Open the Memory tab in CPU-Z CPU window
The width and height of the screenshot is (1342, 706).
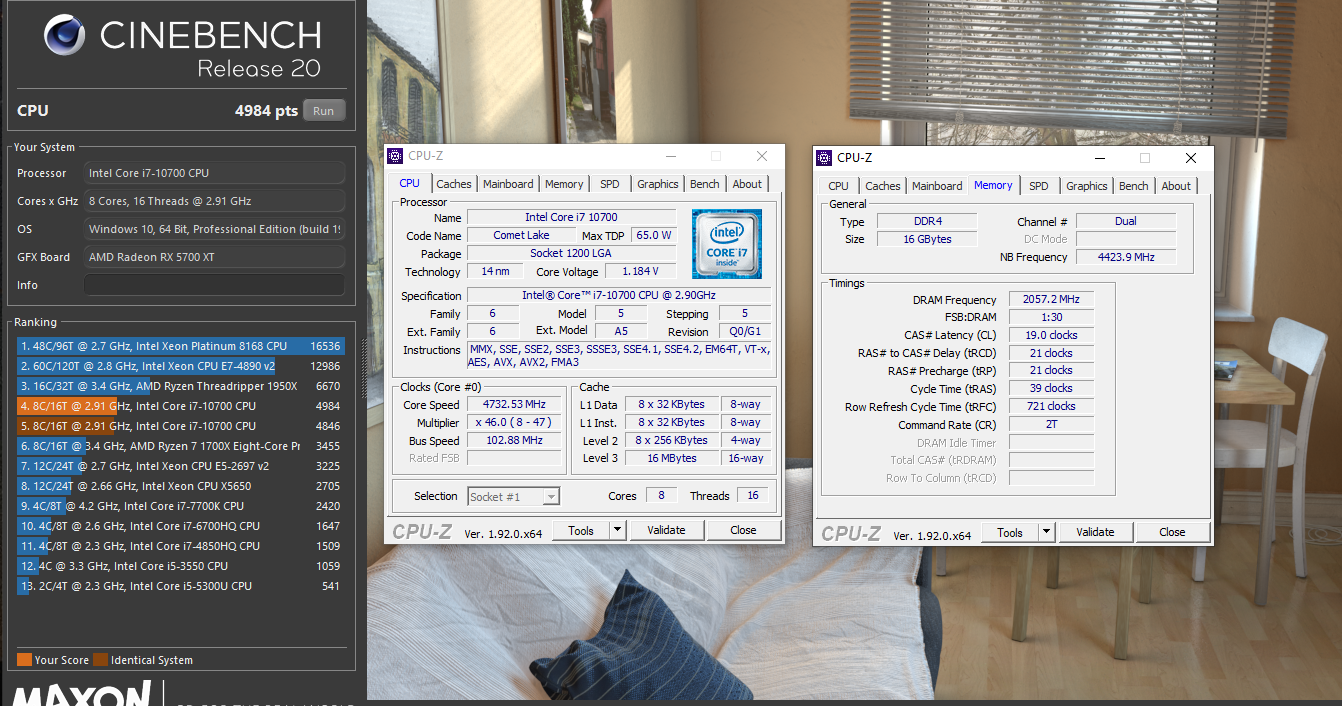(x=564, y=184)
